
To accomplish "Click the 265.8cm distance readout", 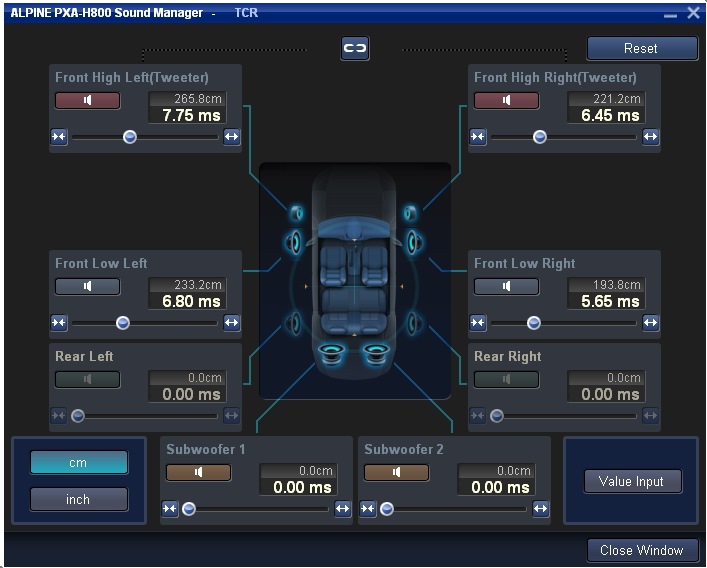I will click(x=197, y=99).
